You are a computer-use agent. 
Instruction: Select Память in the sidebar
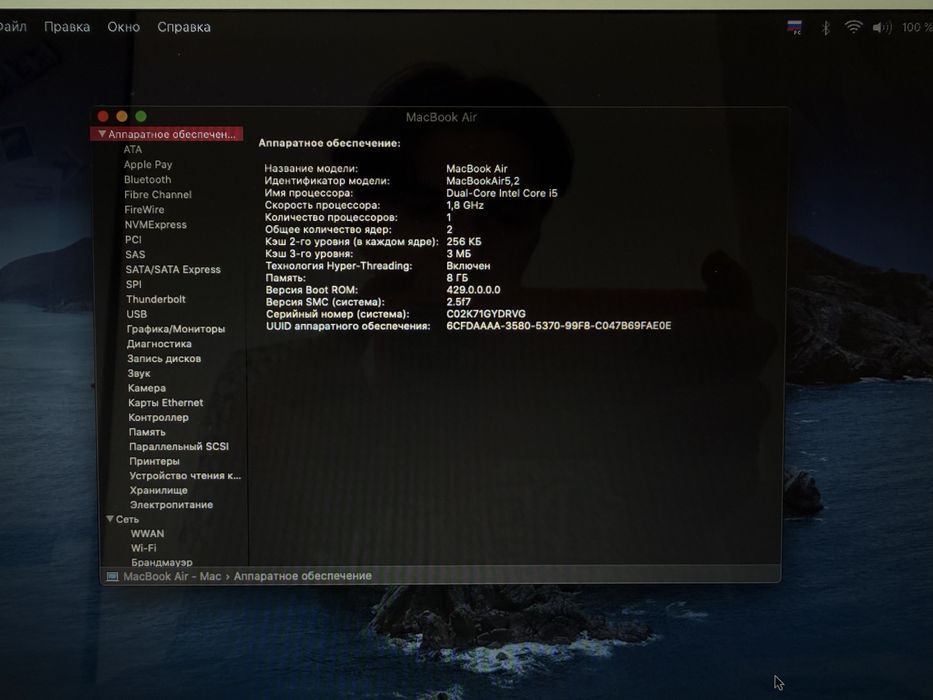(147, 432)
